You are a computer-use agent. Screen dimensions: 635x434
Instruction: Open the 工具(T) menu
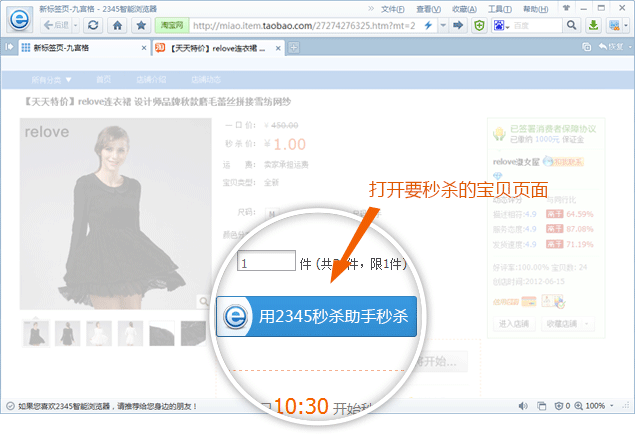pyautogui.click(x=499, y=9)
